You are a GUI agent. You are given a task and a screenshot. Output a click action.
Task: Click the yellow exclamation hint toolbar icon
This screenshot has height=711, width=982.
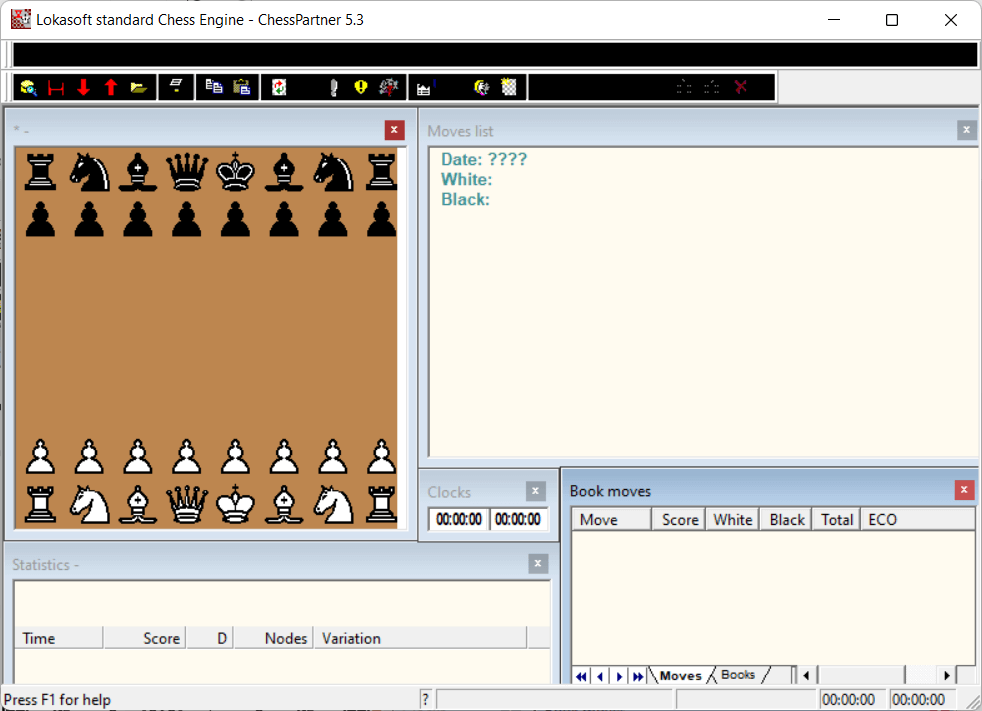pyautogui.click(x=361, y=87)
